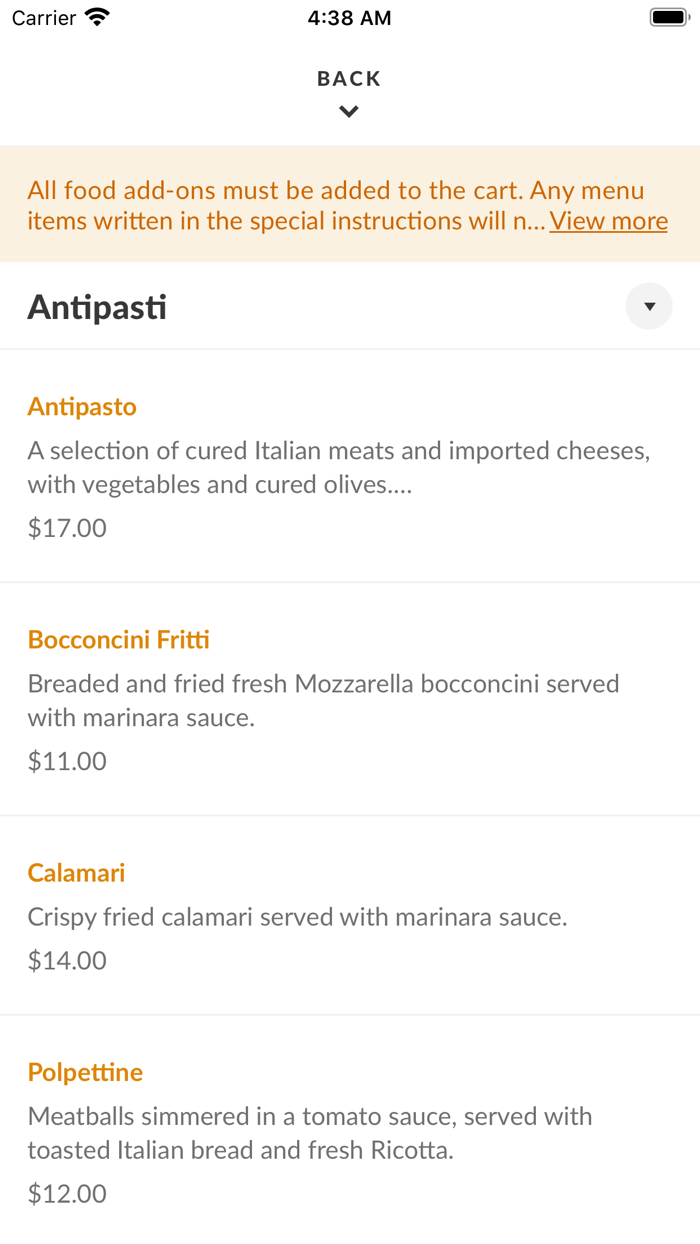Tap the $12.00 price under Polpettine
This screenshot has height=1244, width=700.
click(66, 1193)
